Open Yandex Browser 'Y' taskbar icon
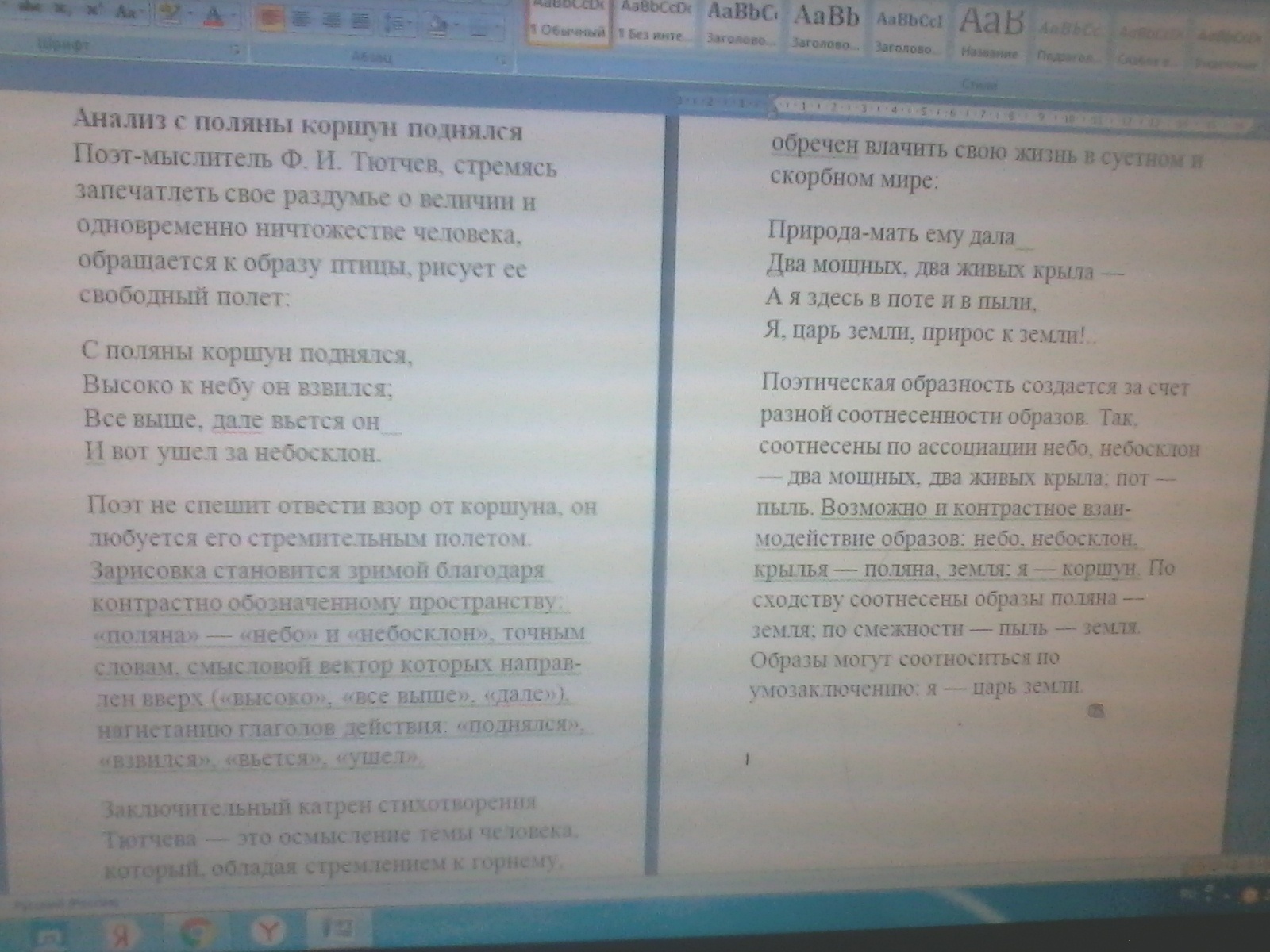This screenshot has width=1270, height=952. pos(270,929)
